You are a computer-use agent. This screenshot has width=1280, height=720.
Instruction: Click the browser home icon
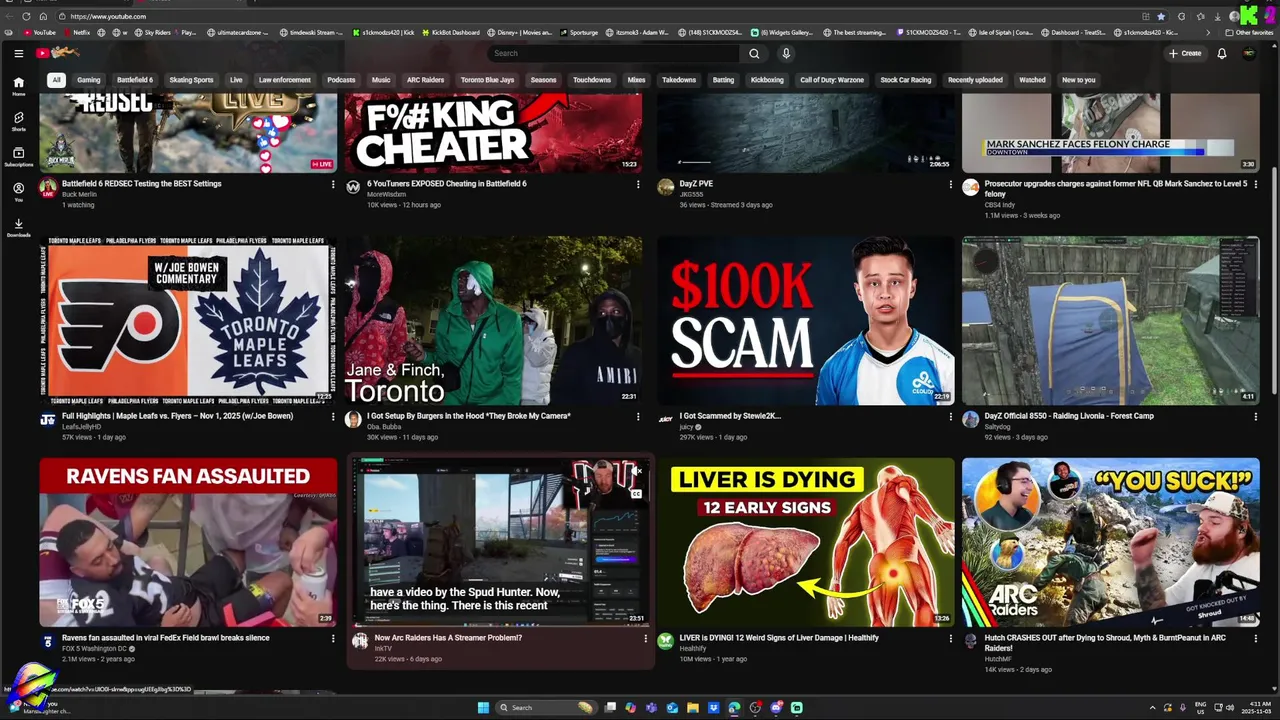click(x=43, y=16)
